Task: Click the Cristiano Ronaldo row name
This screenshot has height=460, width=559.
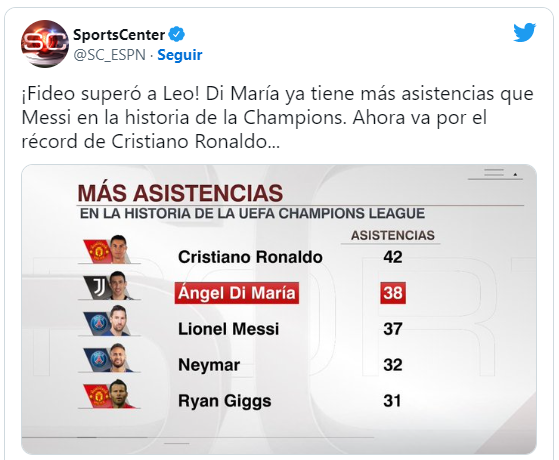Action: point(250,257)
